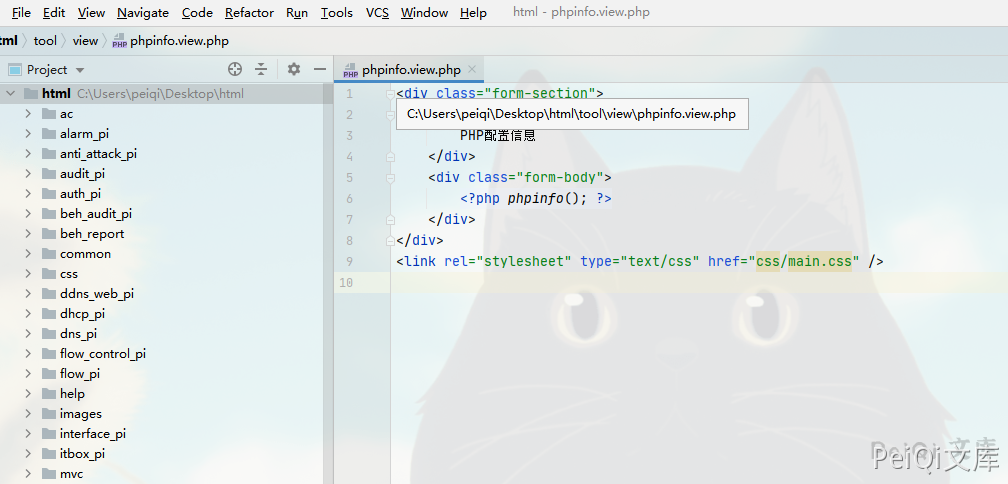Image resolution: width=1008 pixels, height=484 pixels.
Task: Open the Refactor menu
Action: [x=249, y=13]
